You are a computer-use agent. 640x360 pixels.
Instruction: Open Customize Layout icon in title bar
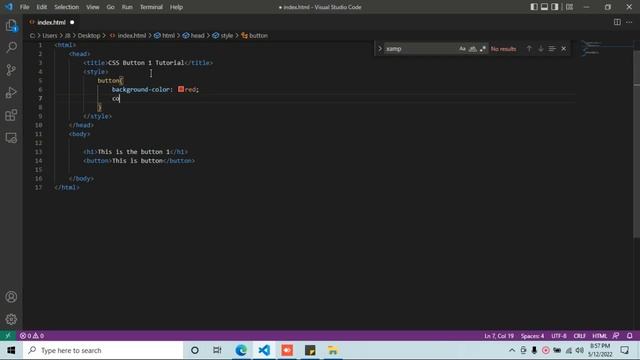[x=570, y=7]
